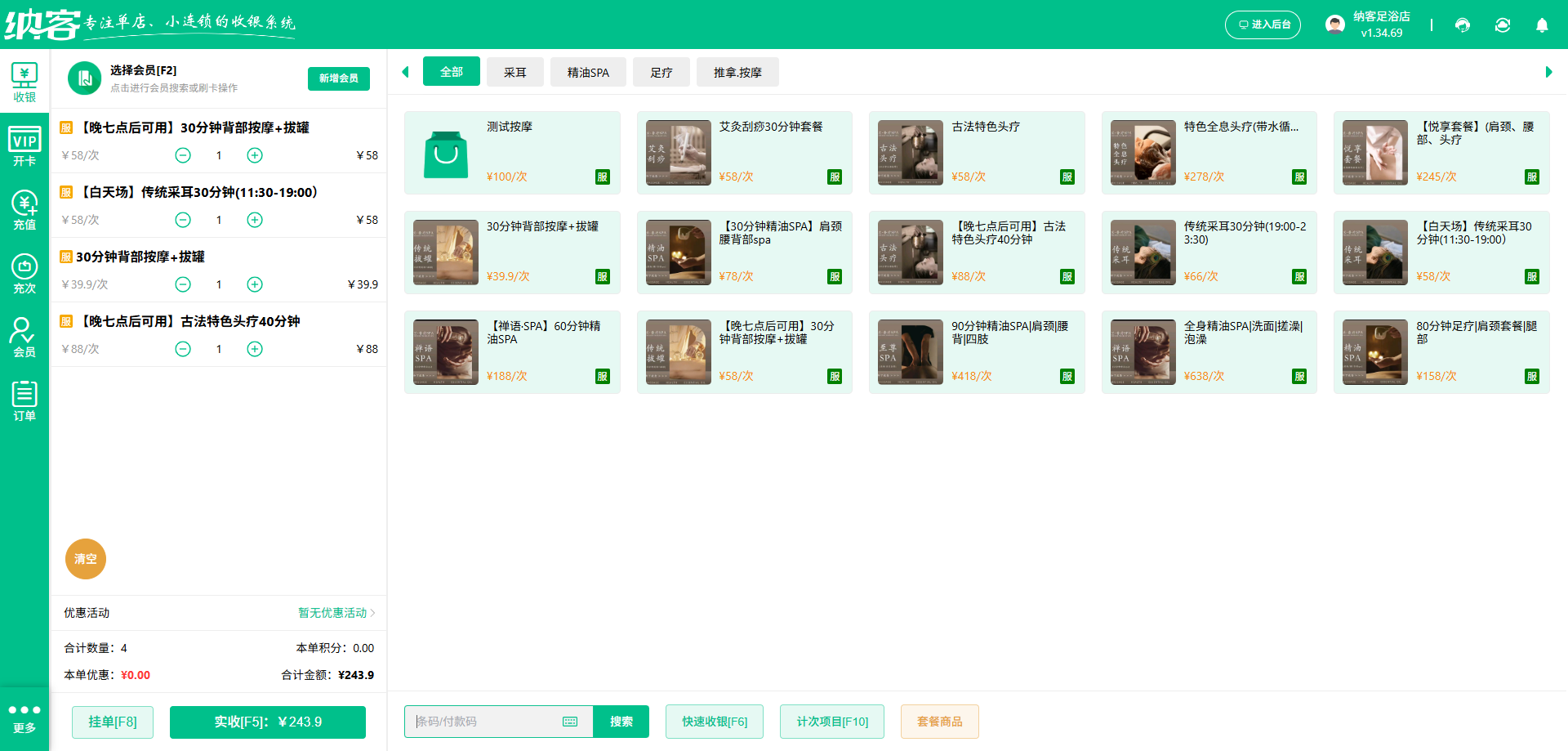Click the 快速收银[F6] button

(715, 722)
